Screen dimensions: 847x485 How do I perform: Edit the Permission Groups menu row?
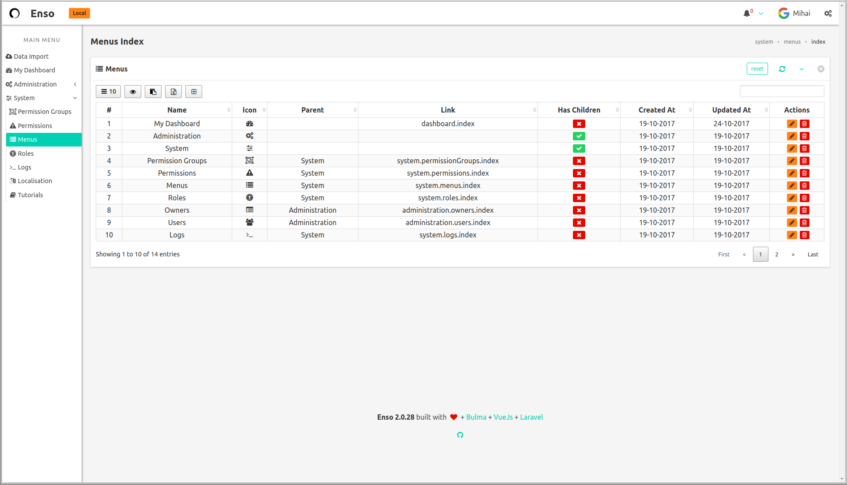point(791,161)
